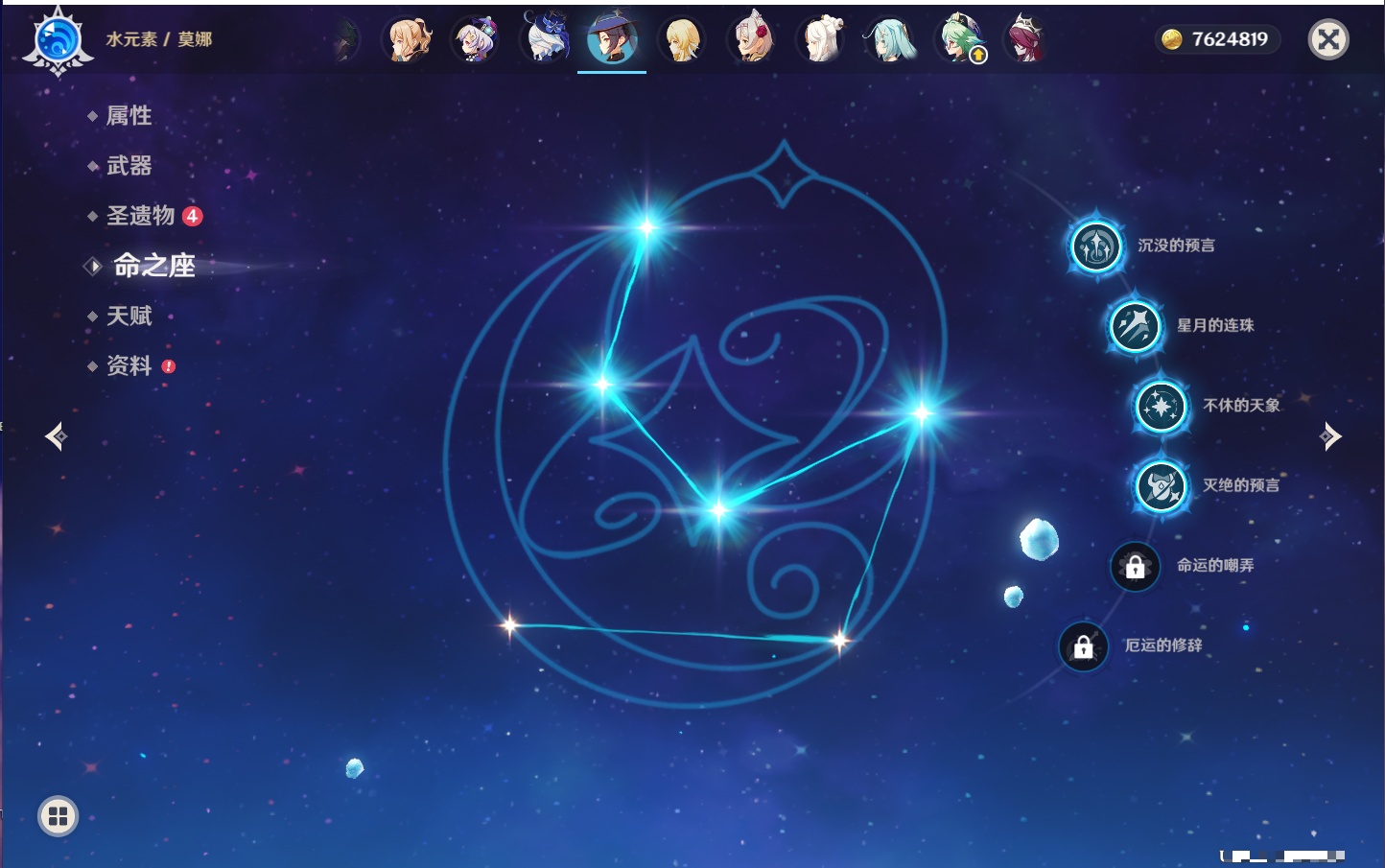Image resolution: width=1385 pixels, height=868 pixels.
Task: Click the glowing star left of the center diamond
Action: (602, 385)
